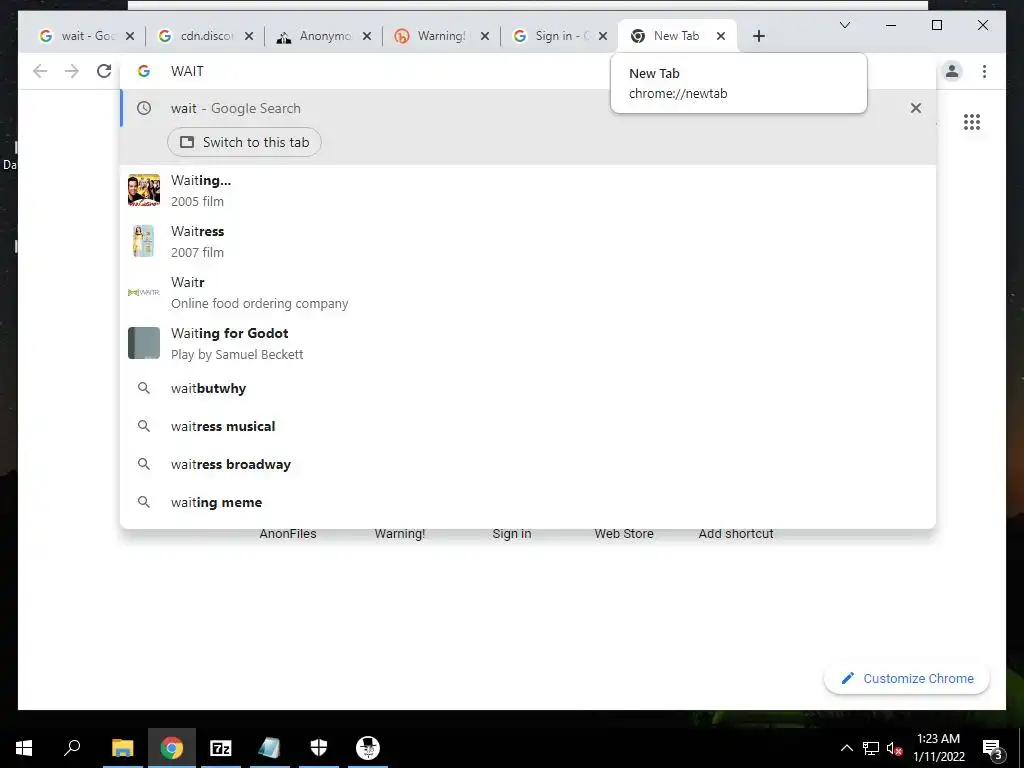Choose the 'waitress musical' search suggestion
Image resolution: width=1024 pixels, height=768 pixels.
tap(528, 426)
